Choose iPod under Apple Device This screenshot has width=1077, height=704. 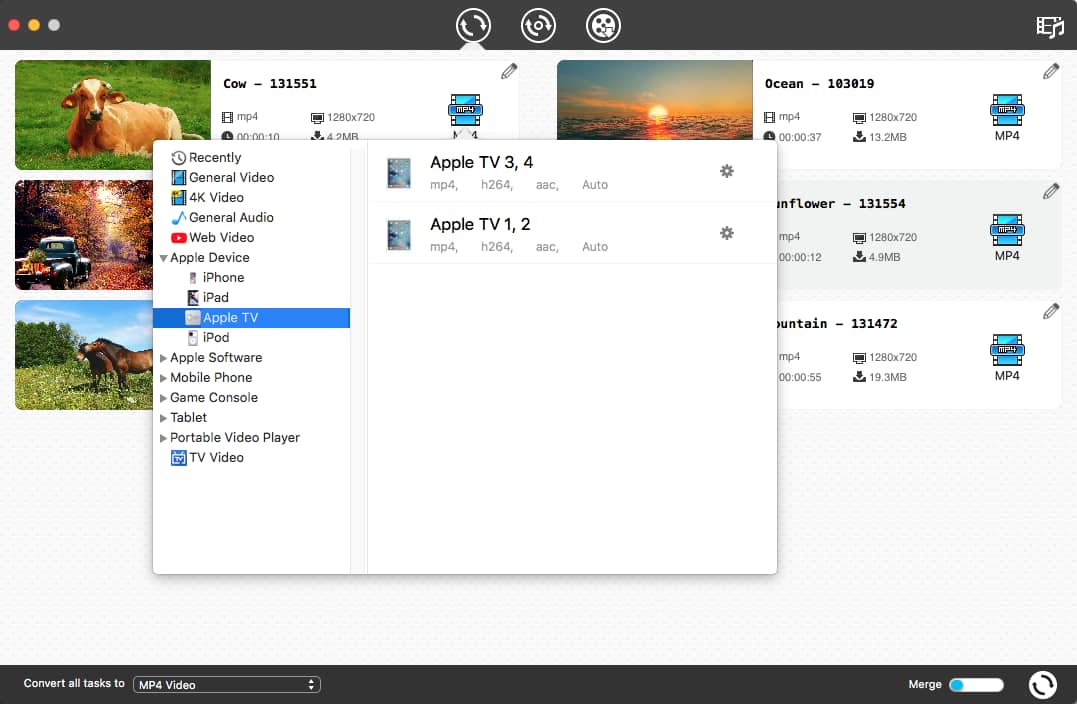pos(208,337)
